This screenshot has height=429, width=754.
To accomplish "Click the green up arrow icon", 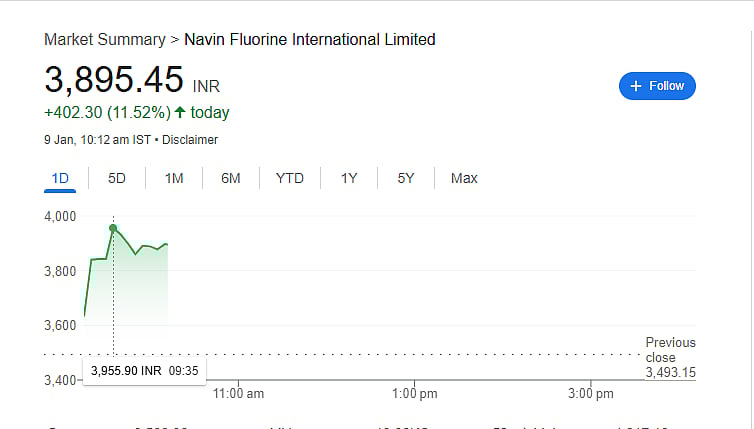I will coord(180,112).
